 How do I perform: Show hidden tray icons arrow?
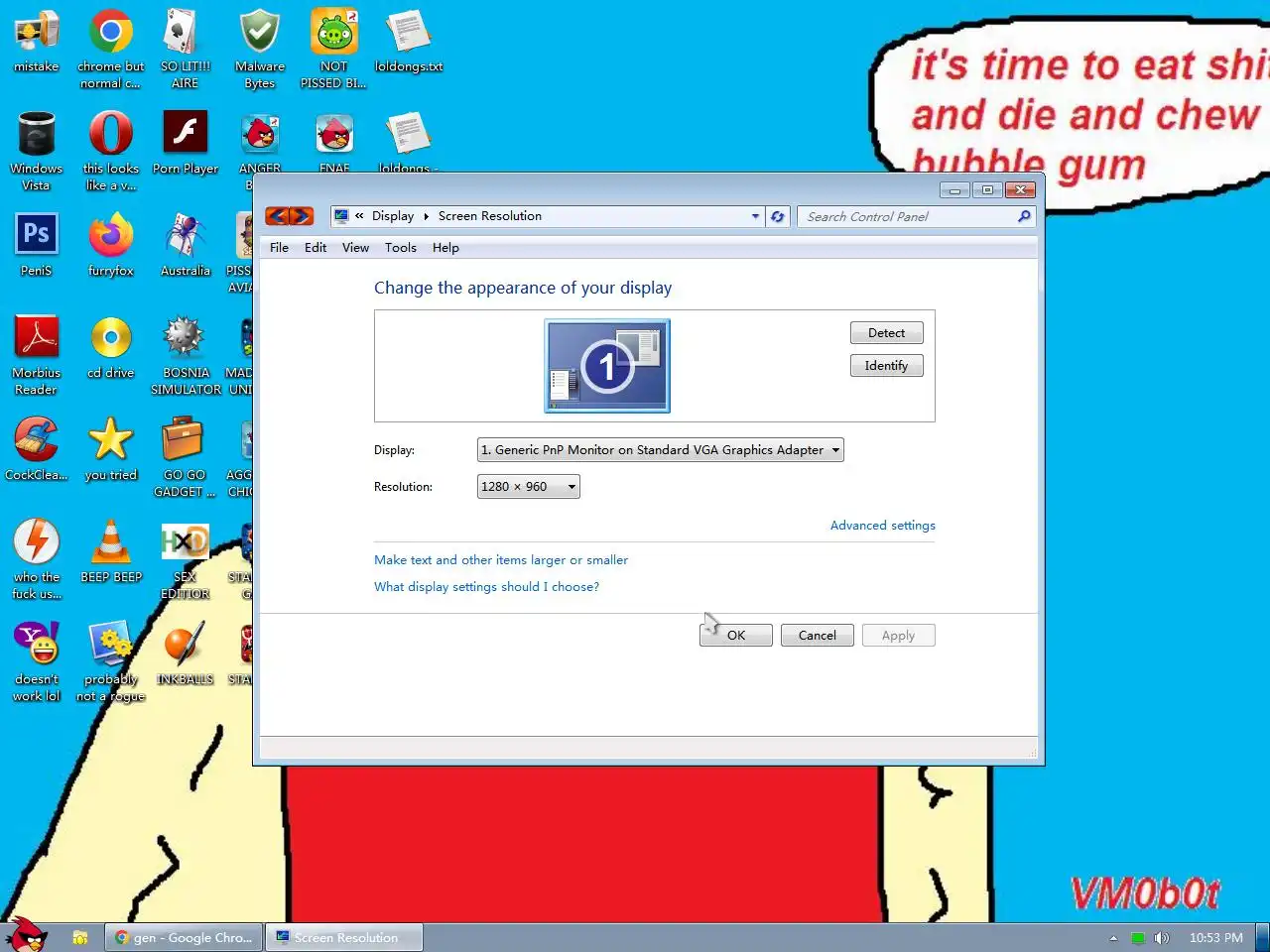(x=1113, y=938)
